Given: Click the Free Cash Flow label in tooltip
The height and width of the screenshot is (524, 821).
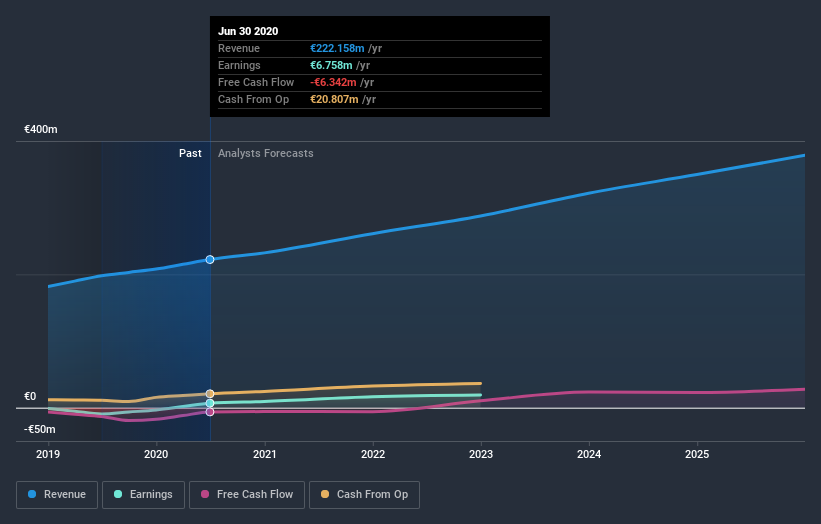Looking at the screenshot, I should pos(256,82).
